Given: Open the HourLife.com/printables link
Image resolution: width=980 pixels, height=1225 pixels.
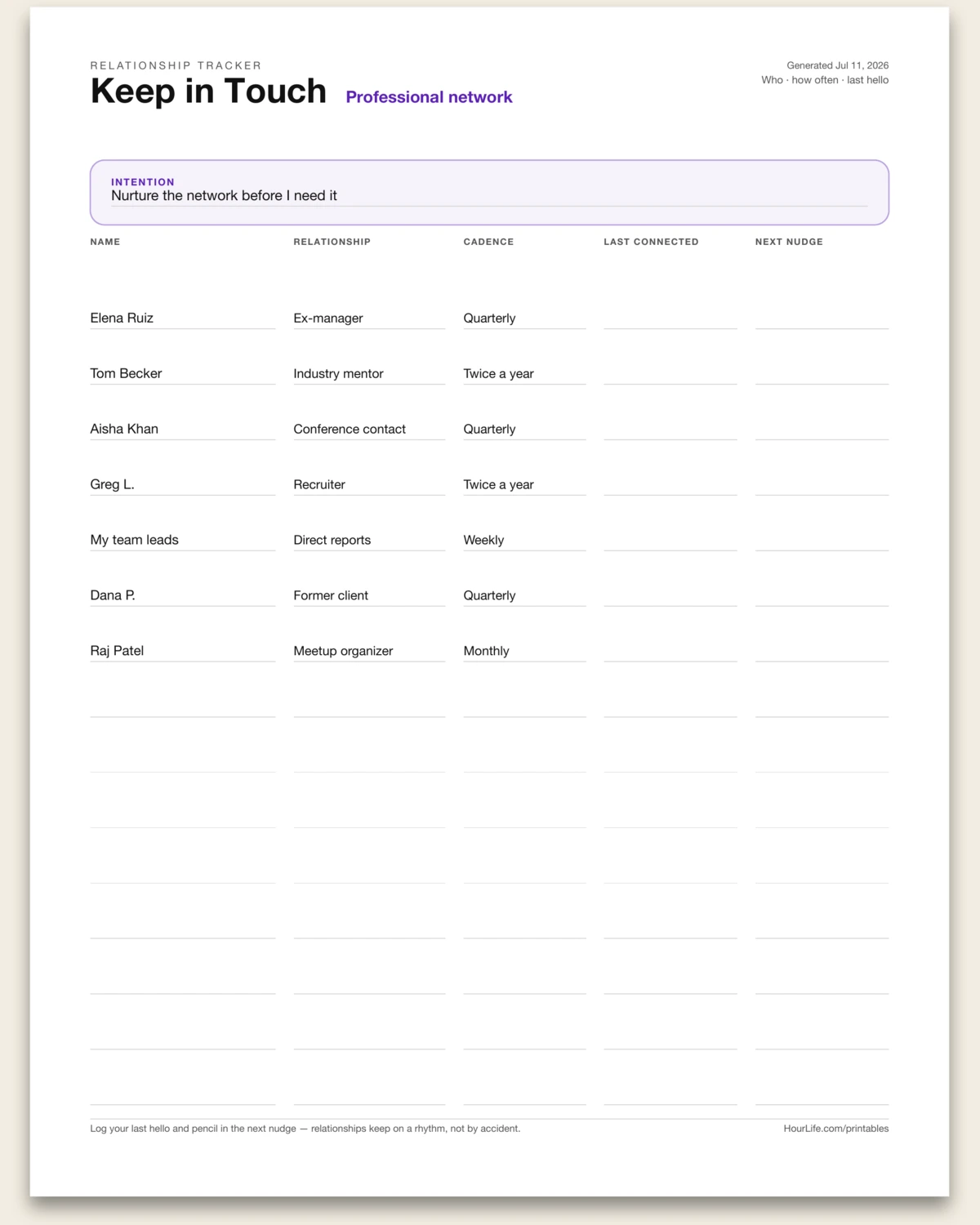Looking at the screenshot, I should (x=836, y=1129).
